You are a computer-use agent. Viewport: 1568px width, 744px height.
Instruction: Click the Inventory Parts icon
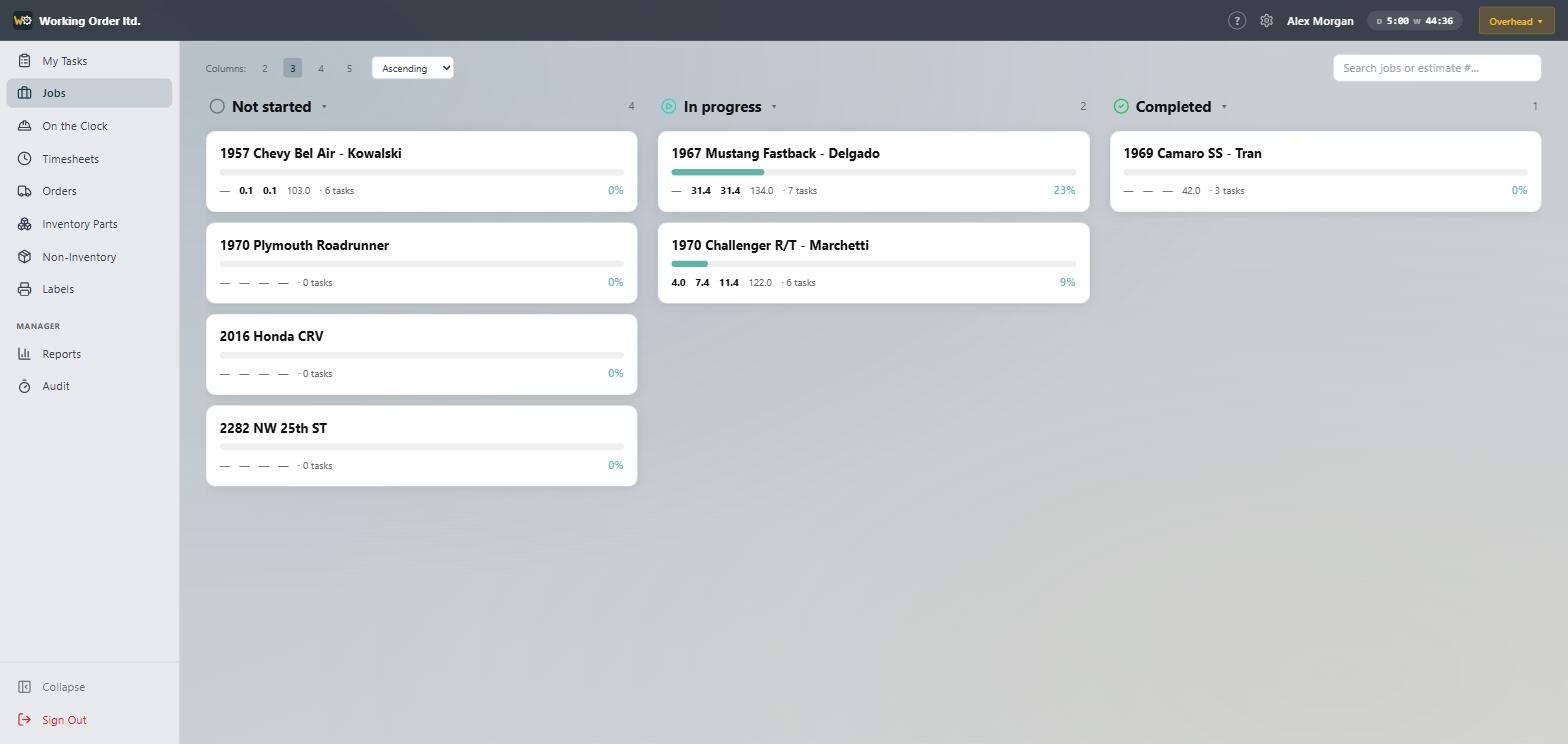pos(24,224)
